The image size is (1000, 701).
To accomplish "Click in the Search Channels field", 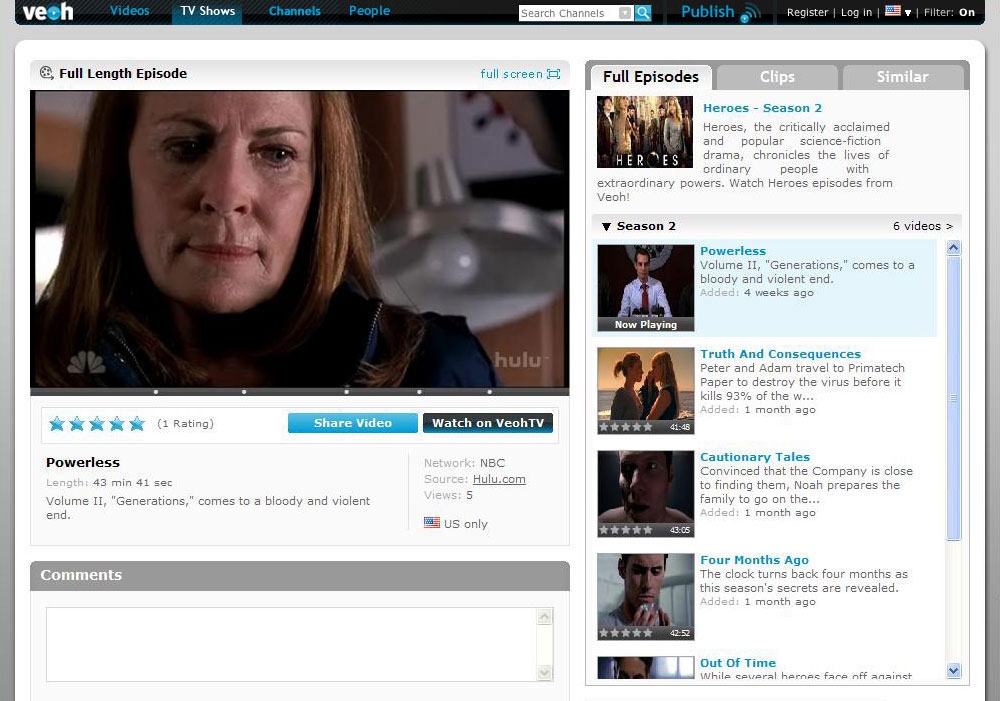I will (x=568, y=13).
